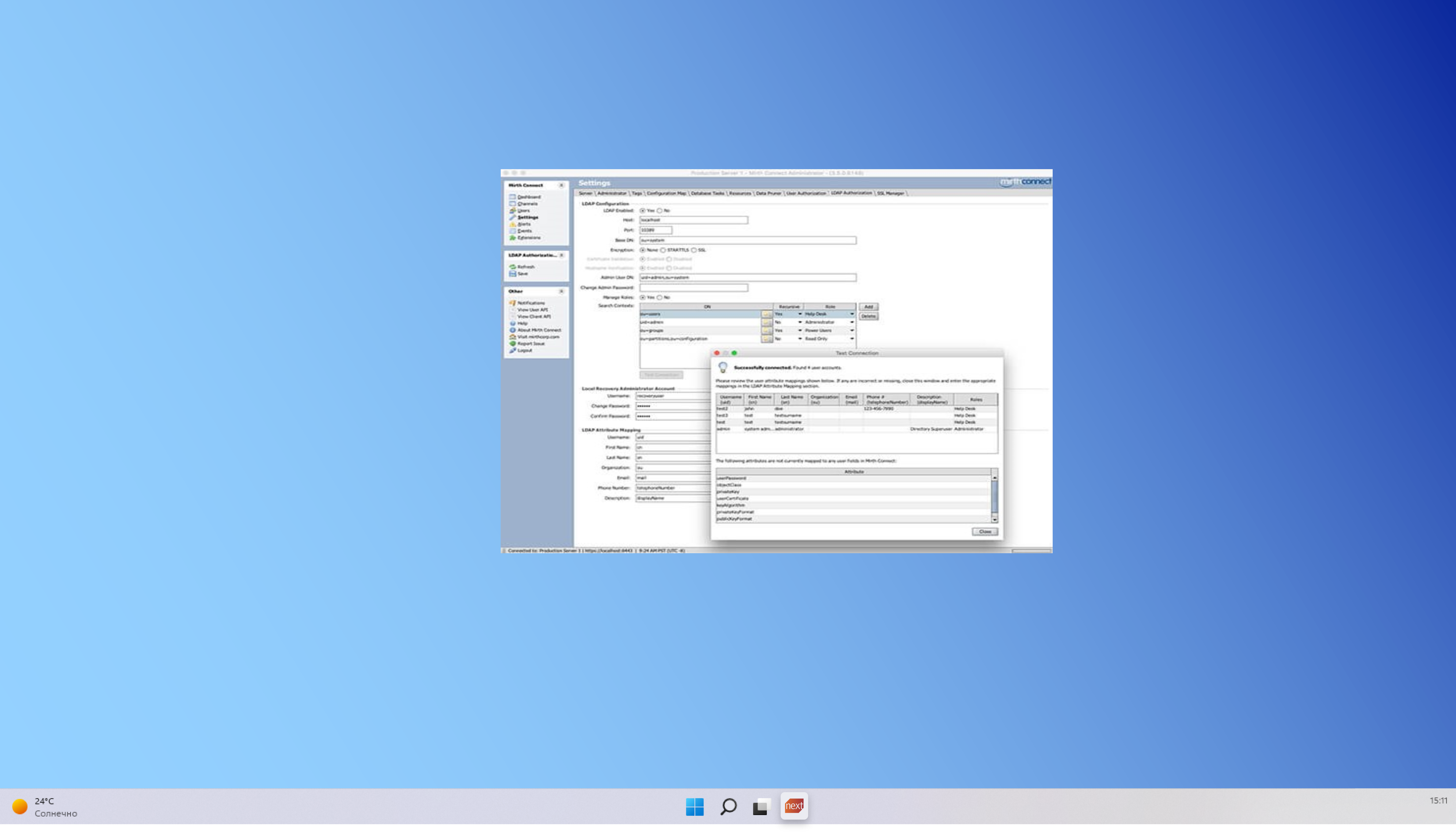The width and height of the screenshot is (1456, 835).
Task: Select None encryption radio button
Action: (x=642, y=250)
